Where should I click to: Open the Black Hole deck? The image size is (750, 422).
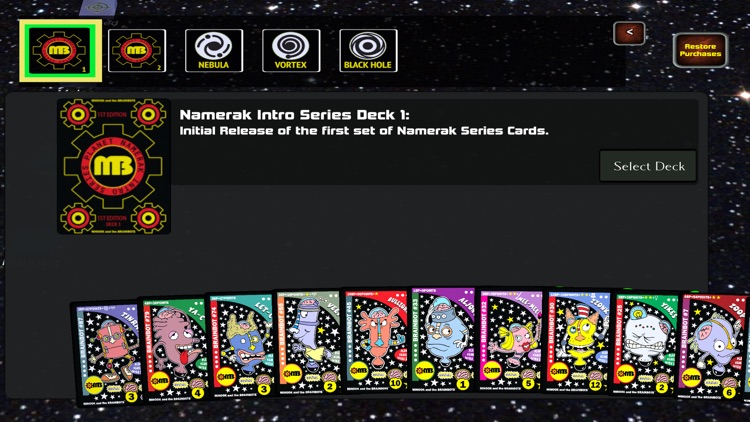coord(368,51)
